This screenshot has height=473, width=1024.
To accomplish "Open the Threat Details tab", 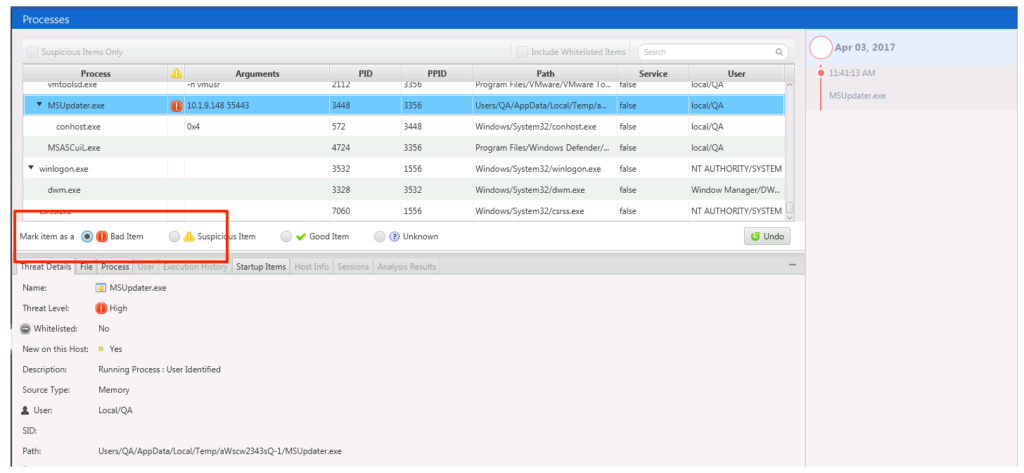I will 45,267.
